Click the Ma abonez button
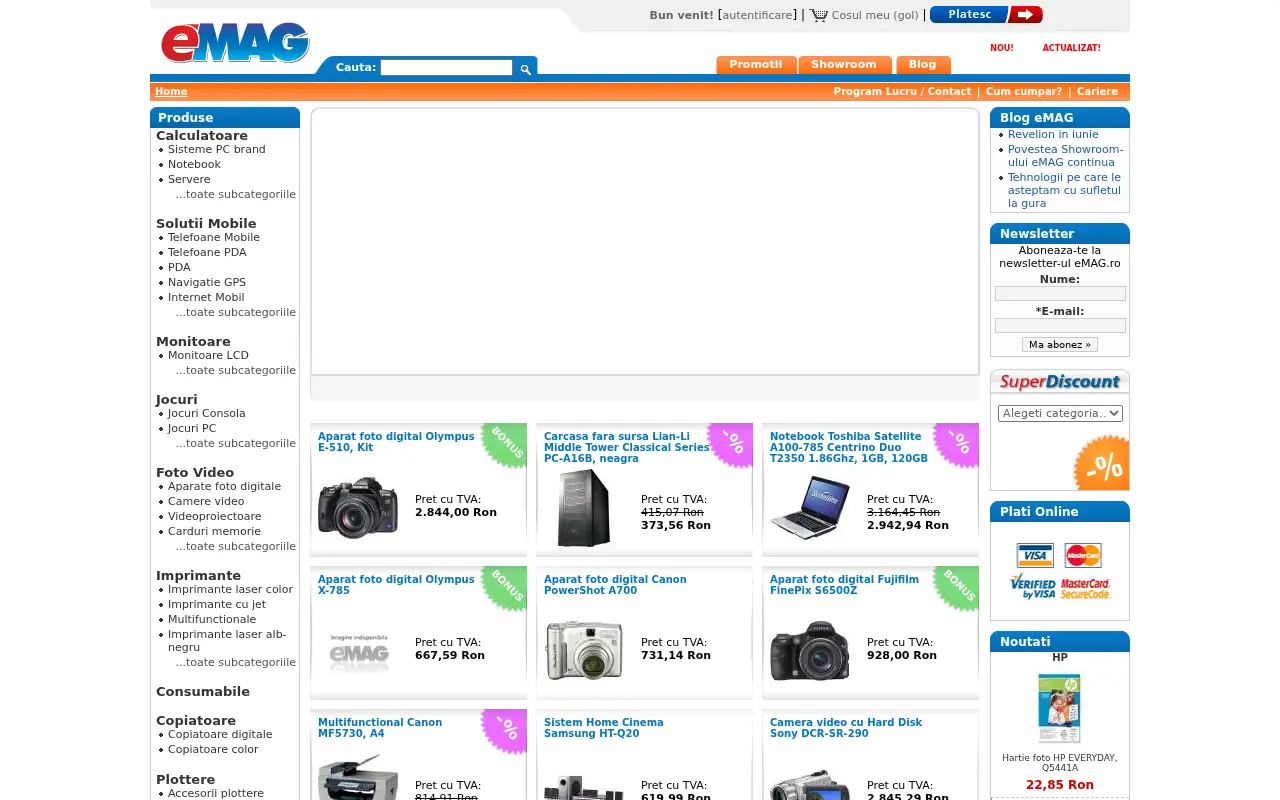The image size is (1280, 800). [x=1060, y=344]
